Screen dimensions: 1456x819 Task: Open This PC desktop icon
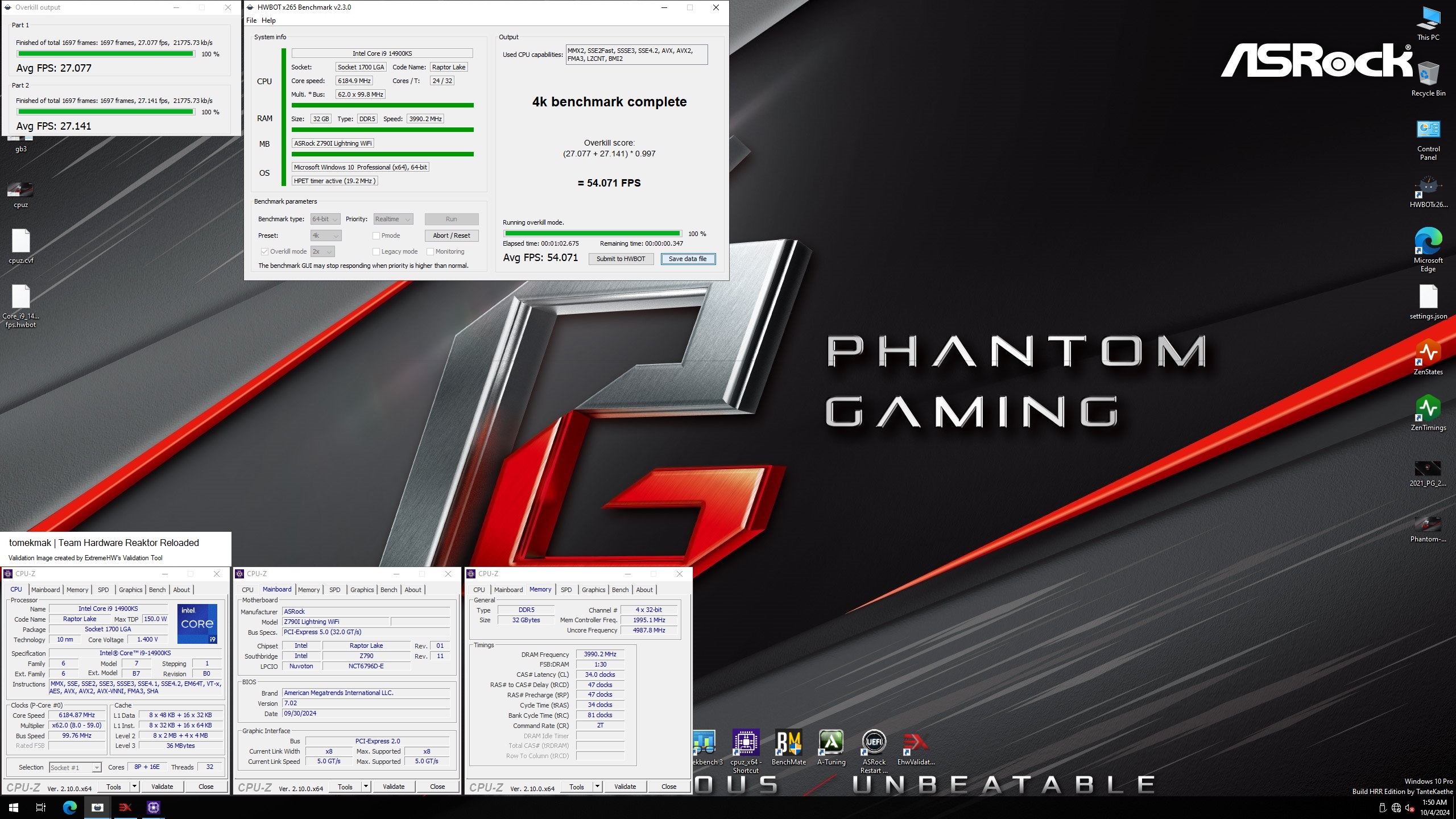[x=1428, y=23]
